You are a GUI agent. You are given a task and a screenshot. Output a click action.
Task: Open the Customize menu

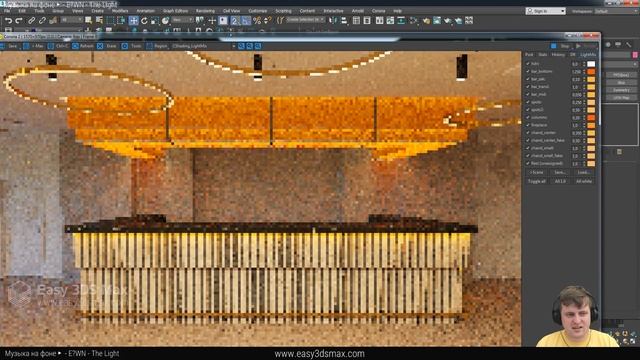pos(258,11)
